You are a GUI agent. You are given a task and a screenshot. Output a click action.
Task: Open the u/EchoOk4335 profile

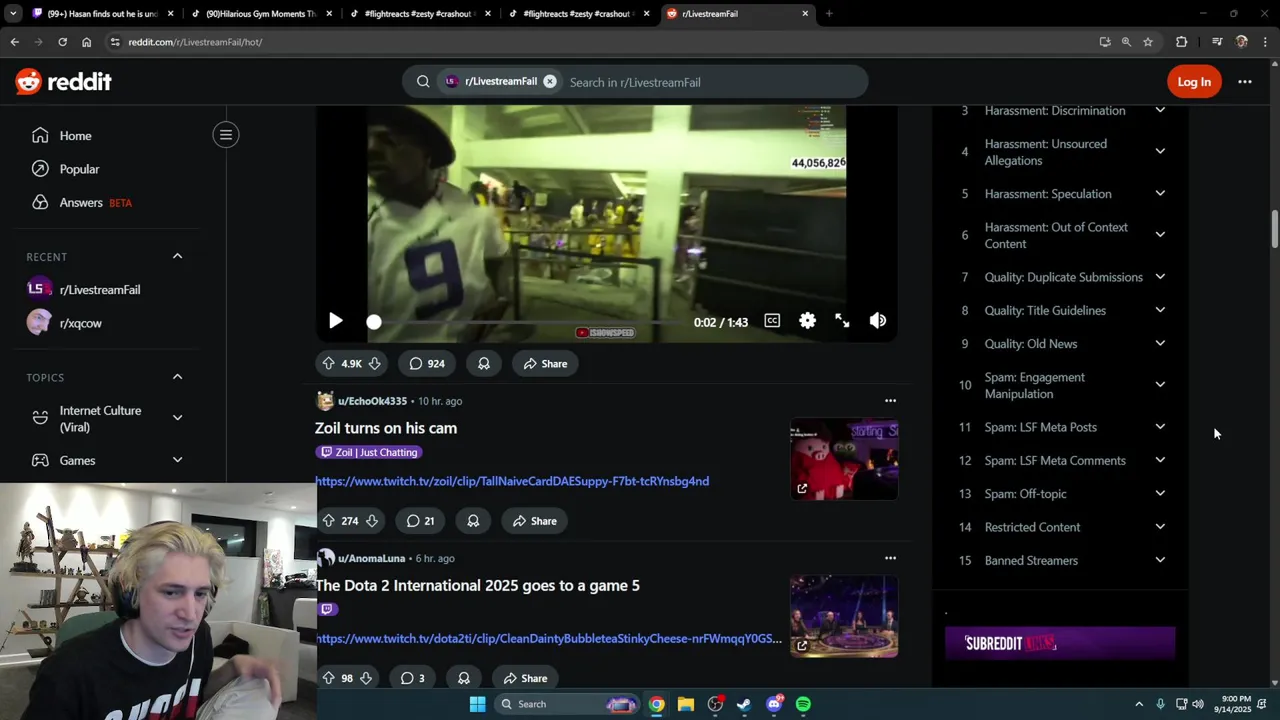pyautogui.click(x=372, y=401)
